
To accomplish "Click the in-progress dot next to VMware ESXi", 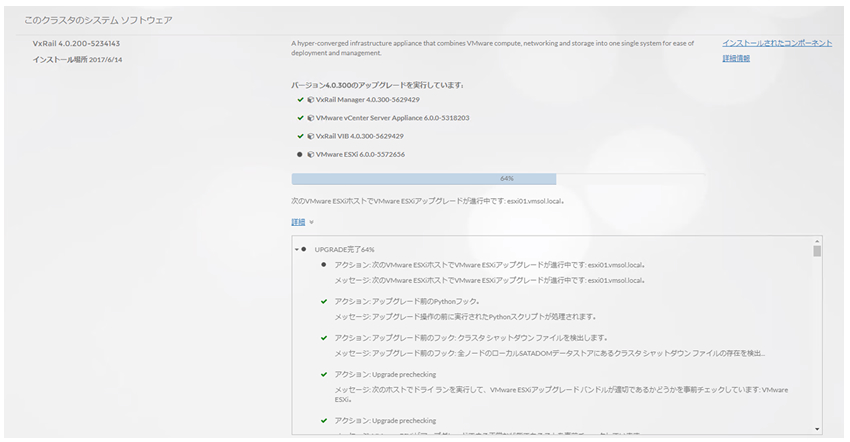I will tap(299, 155).
